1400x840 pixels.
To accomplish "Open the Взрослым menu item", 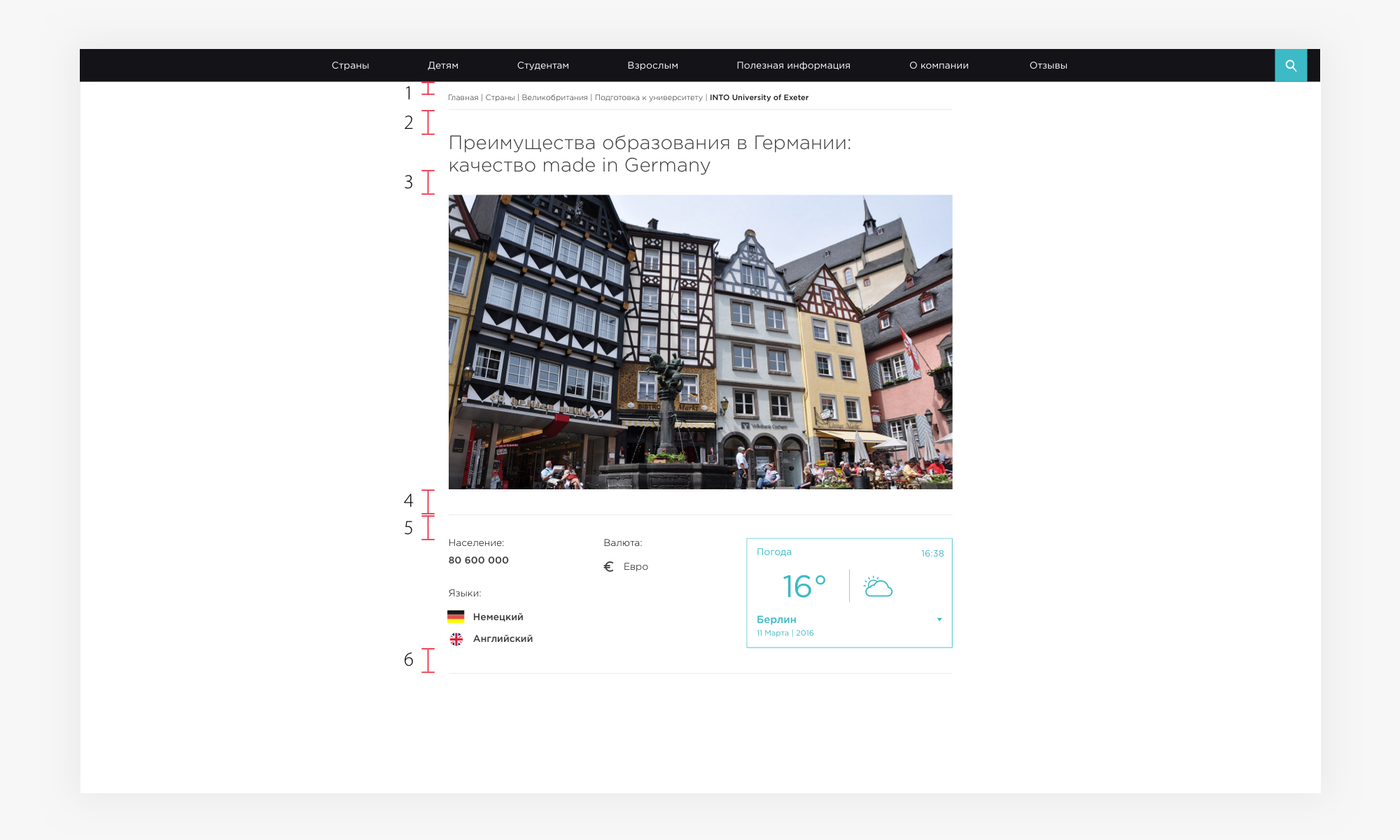I will [652, 65].
